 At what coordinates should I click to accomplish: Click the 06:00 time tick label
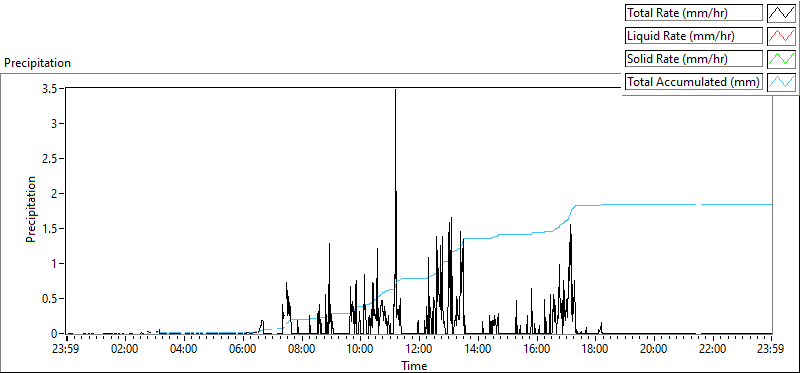tap(243, 349)
